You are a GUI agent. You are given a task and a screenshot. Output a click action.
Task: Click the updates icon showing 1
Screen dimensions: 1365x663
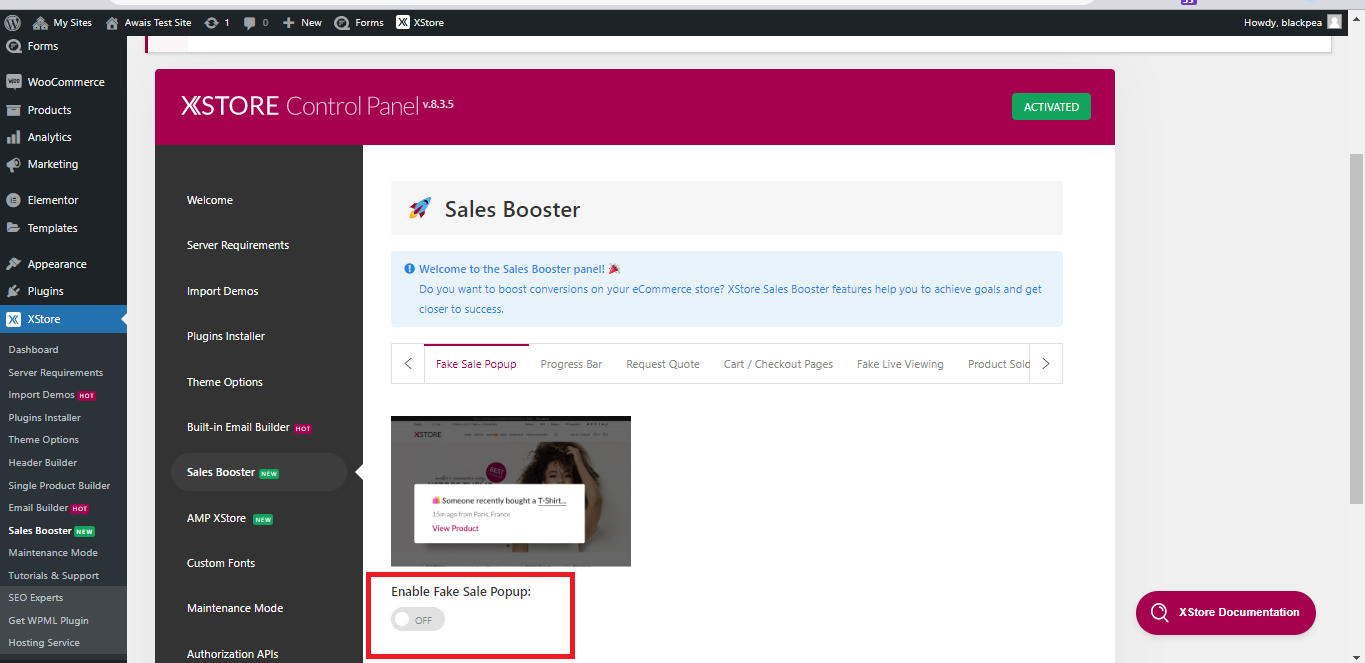pyautogui.click(x=216, y=22)
